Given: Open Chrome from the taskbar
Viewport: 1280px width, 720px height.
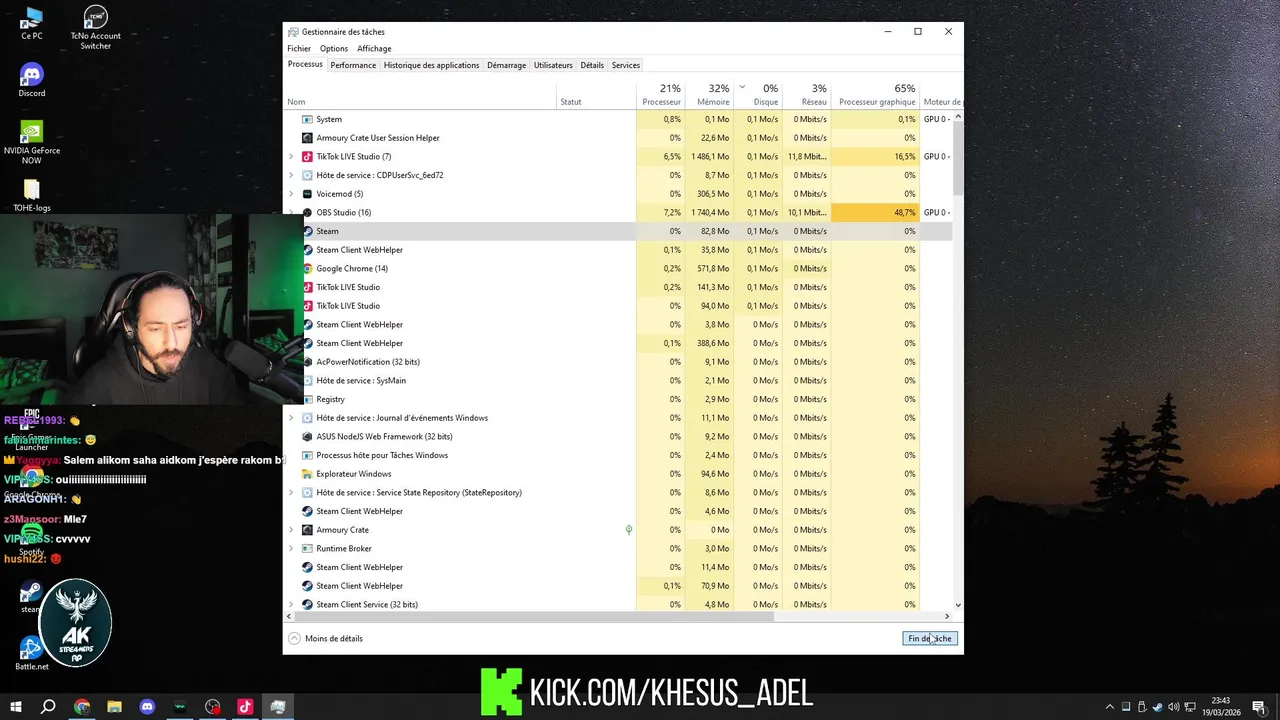Looking at the screenshot, I should (82, 707).
